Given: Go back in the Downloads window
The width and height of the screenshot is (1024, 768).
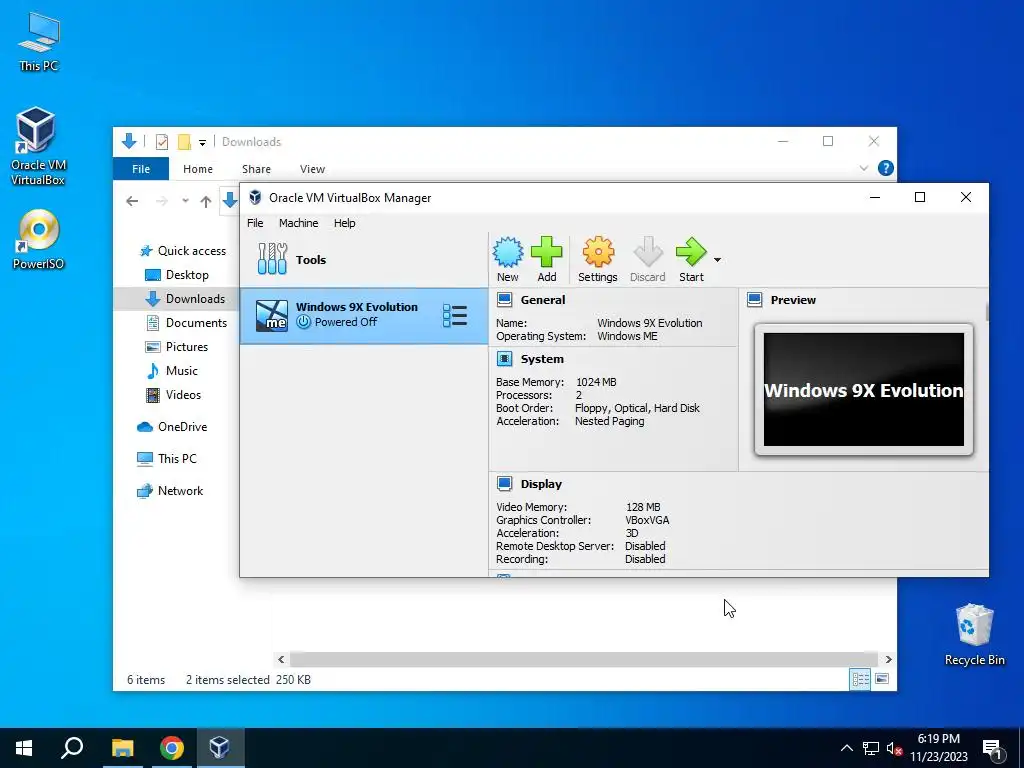Looking at the screenshot, I should tap(132, 201).
